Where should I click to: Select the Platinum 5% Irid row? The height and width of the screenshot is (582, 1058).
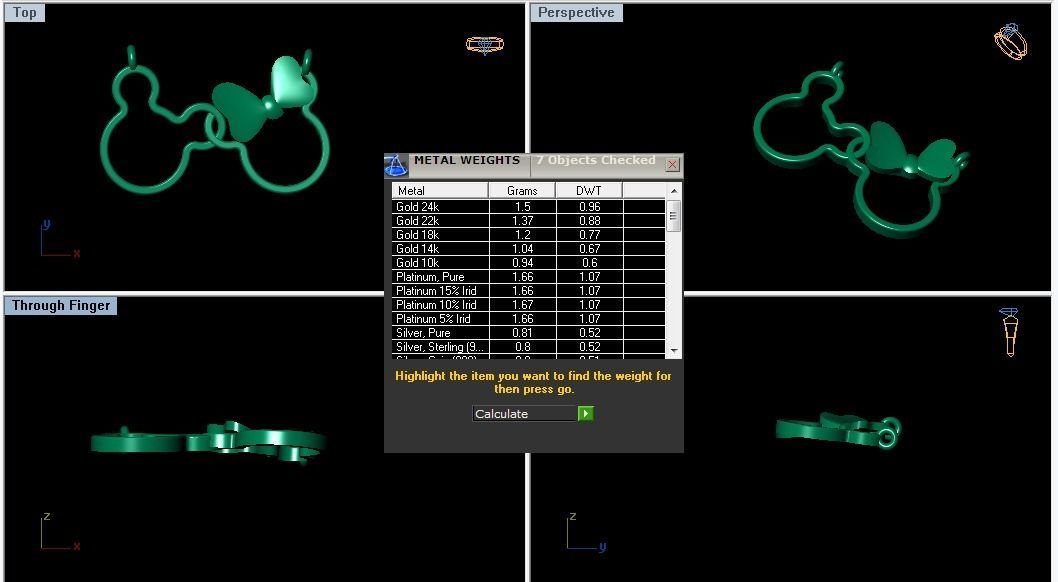coord(528,318)
